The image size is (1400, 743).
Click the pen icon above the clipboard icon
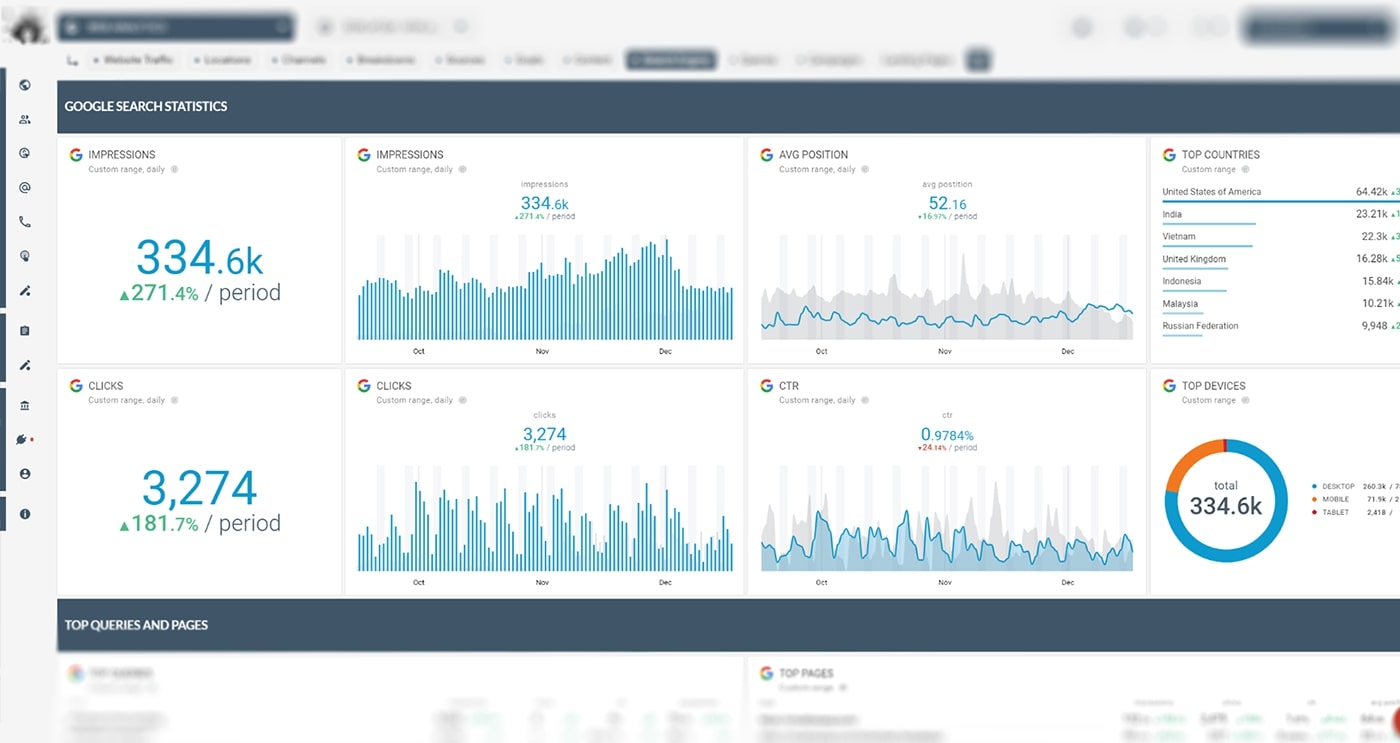25,291
